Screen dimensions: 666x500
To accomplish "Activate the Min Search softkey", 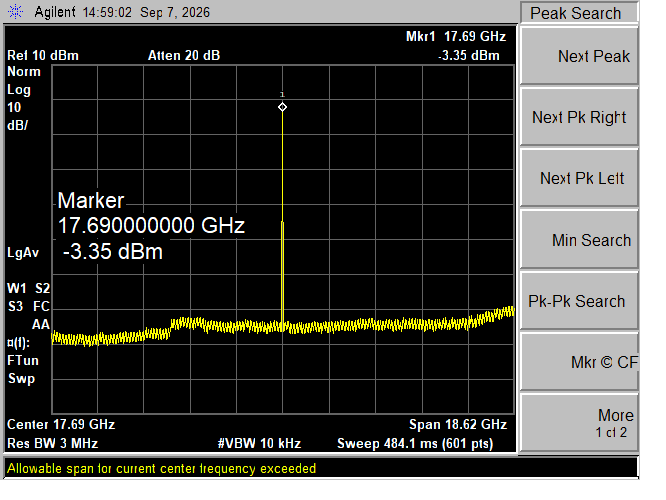I will click(579, 240).
